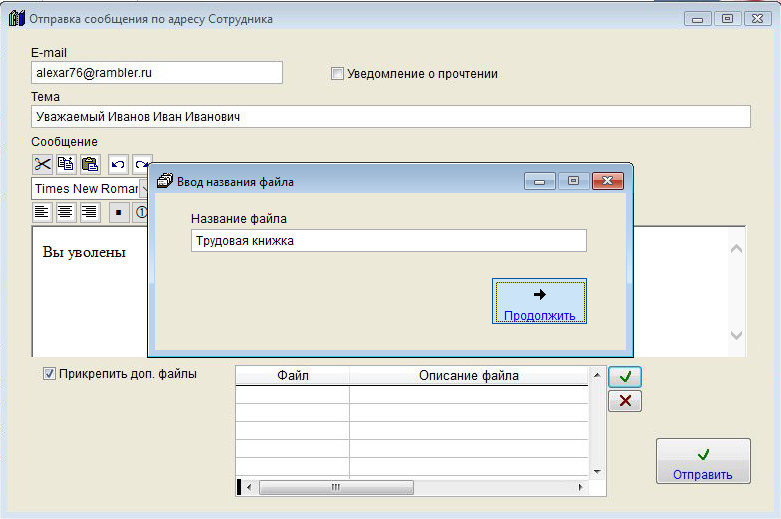781x519 pixels.
Task: Click the Undo arrow icon
Action: point(118,164)
